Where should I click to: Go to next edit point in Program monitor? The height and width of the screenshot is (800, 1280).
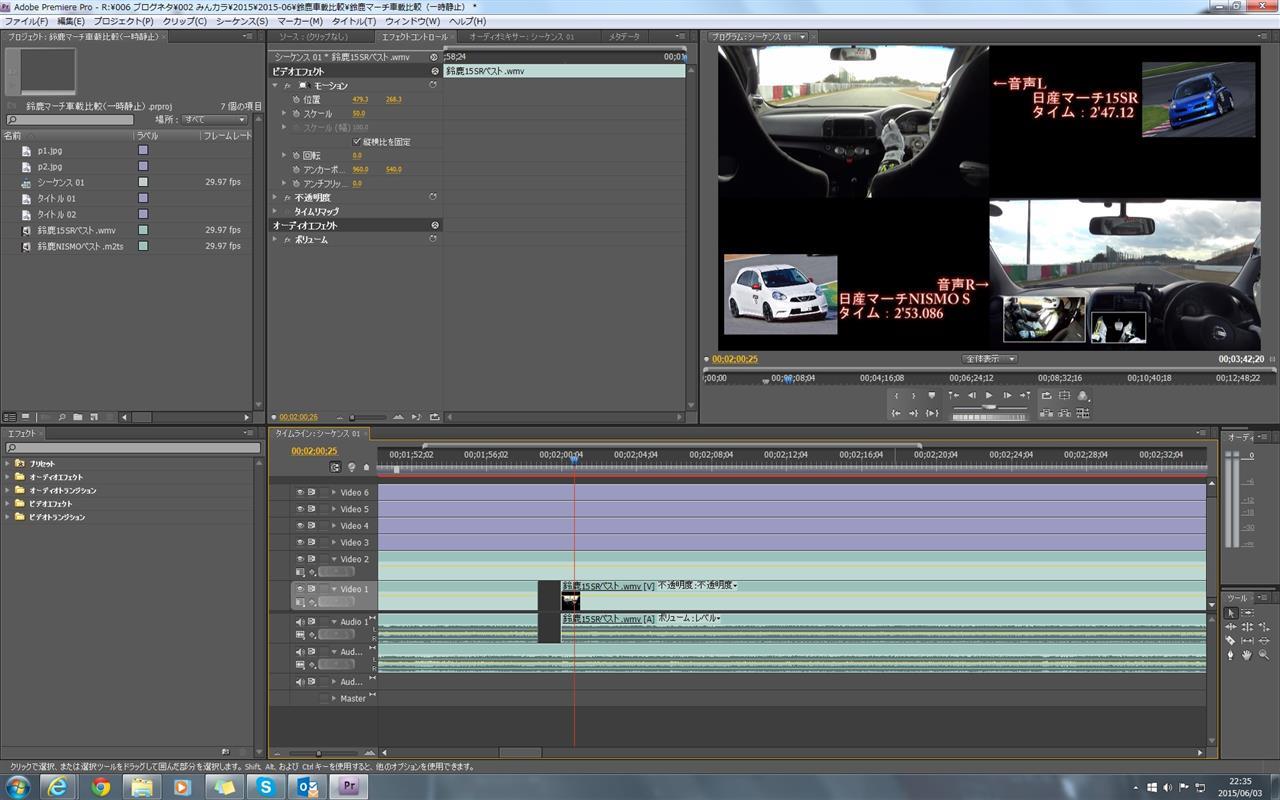point(1025,395)
